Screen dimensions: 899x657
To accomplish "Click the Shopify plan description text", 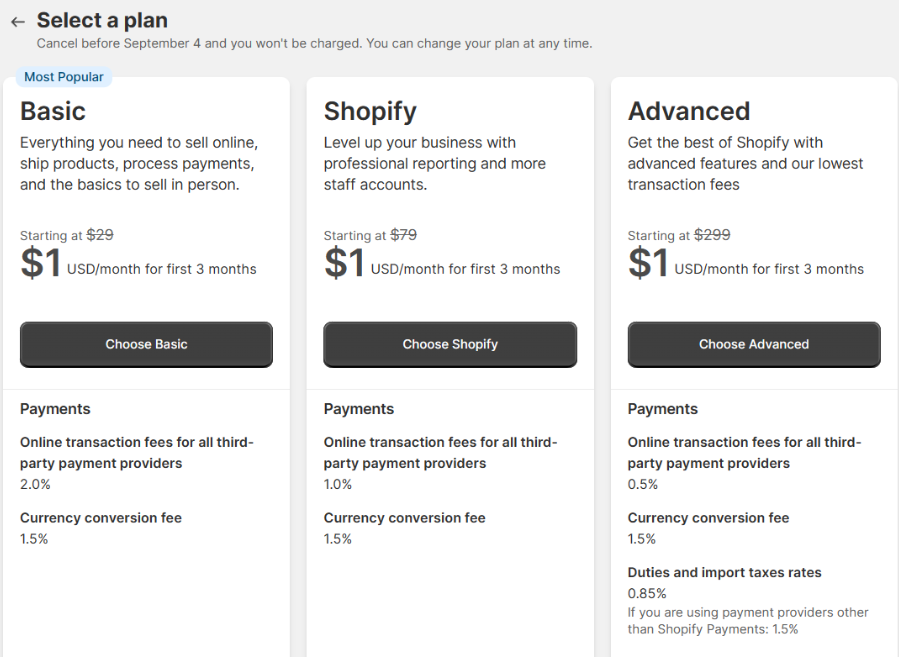I will point(435,163).
